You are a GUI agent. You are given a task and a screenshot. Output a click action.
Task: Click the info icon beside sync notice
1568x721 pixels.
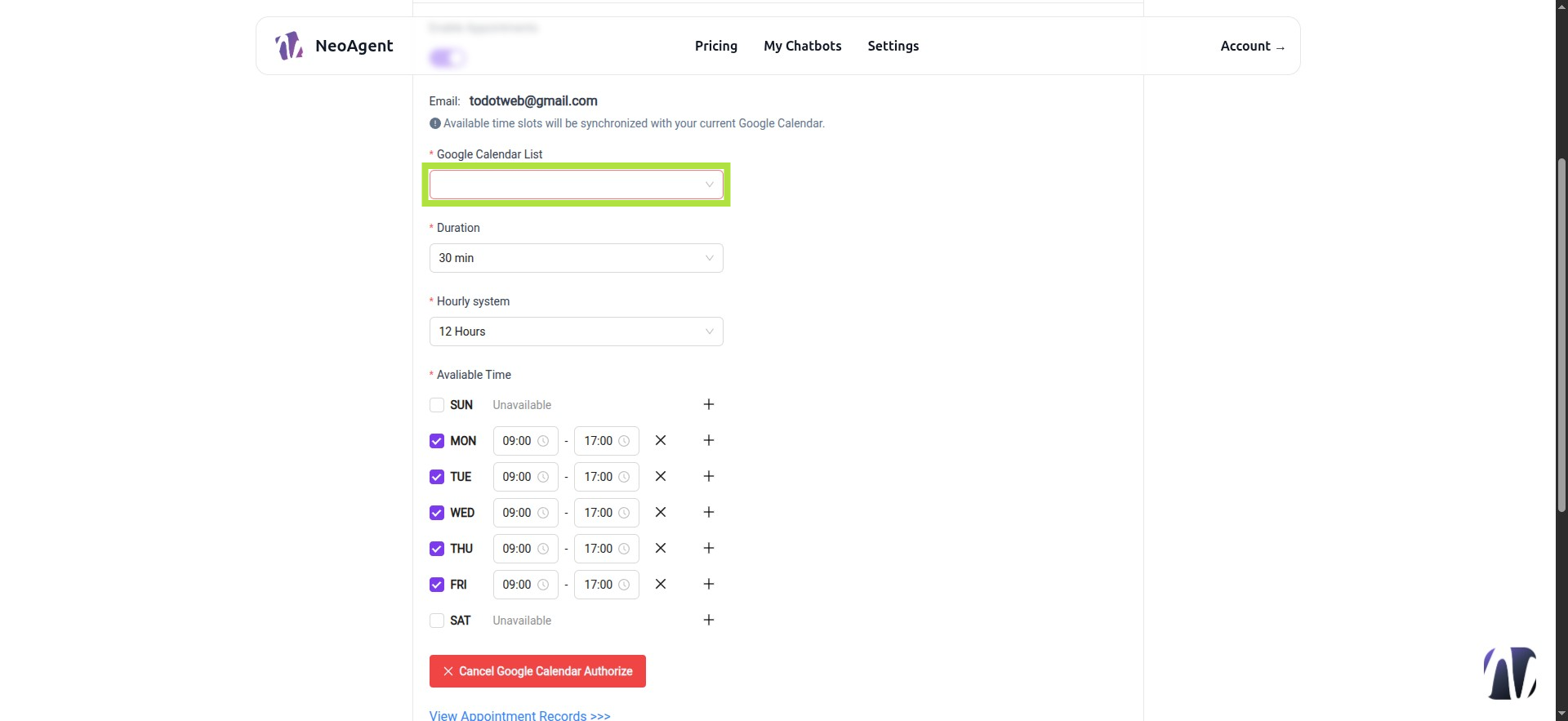coord(435,123)
